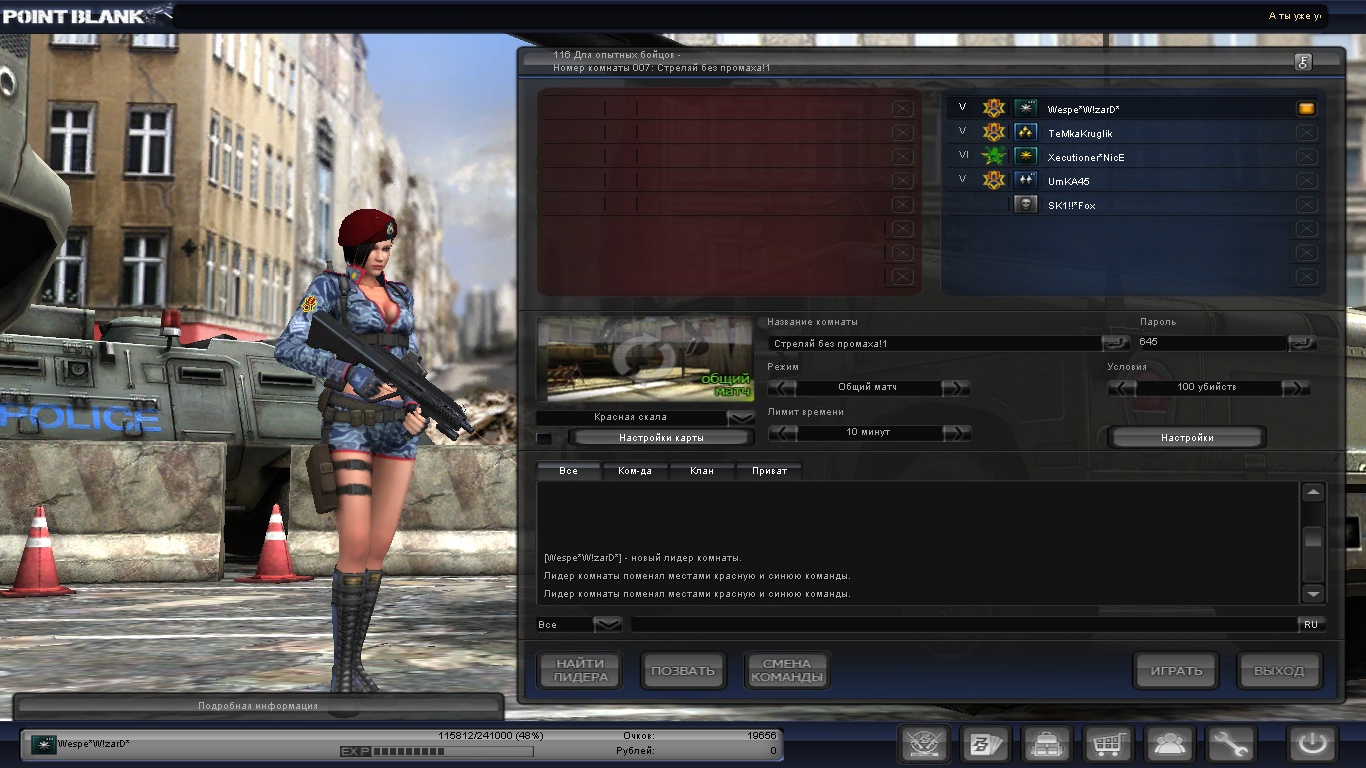Toggle the checkbox beside Настройки карты
This screenshot has height=768, width=1366.
544,438
